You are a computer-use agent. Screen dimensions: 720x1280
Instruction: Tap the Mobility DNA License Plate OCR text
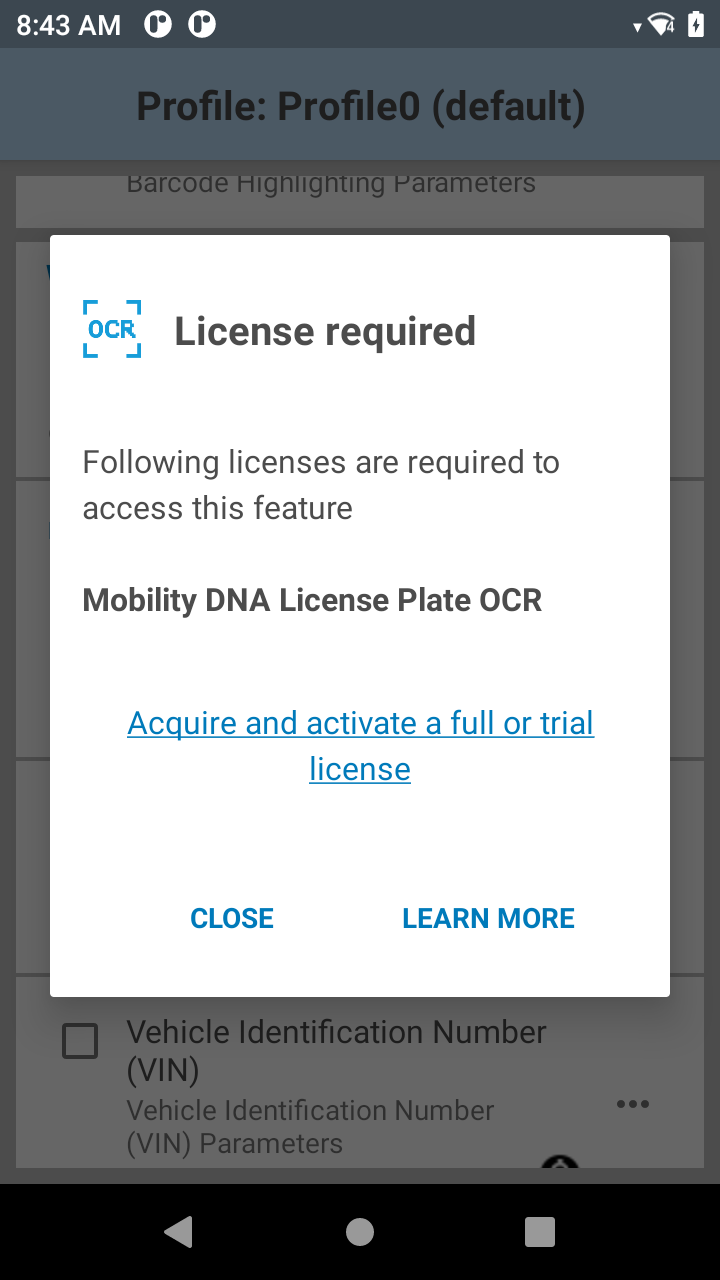tap(312, 600)
